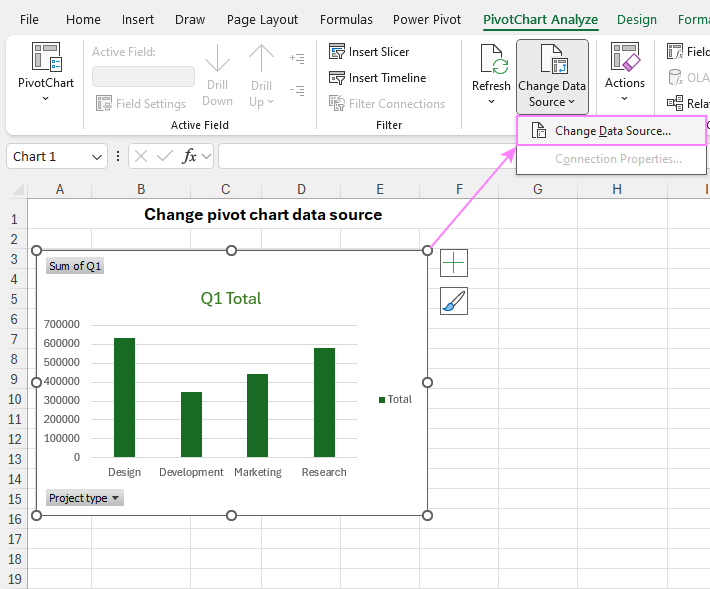
Task: Click the Insert Timeline label
Action: [387, 78]
